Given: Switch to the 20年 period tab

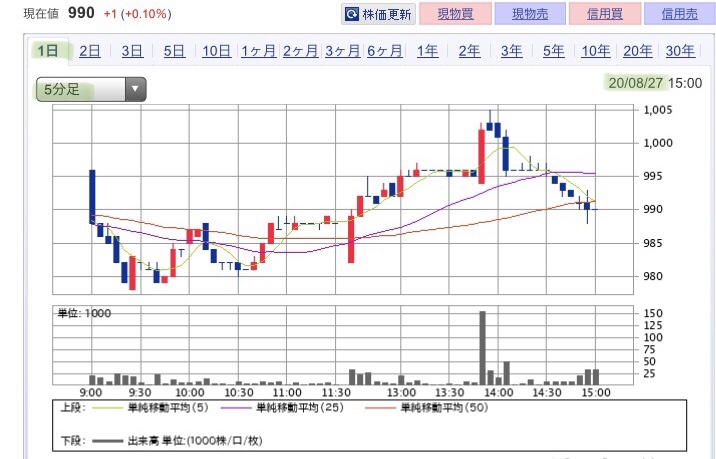Looking at the screenshot, I should [x=638, y=51].
